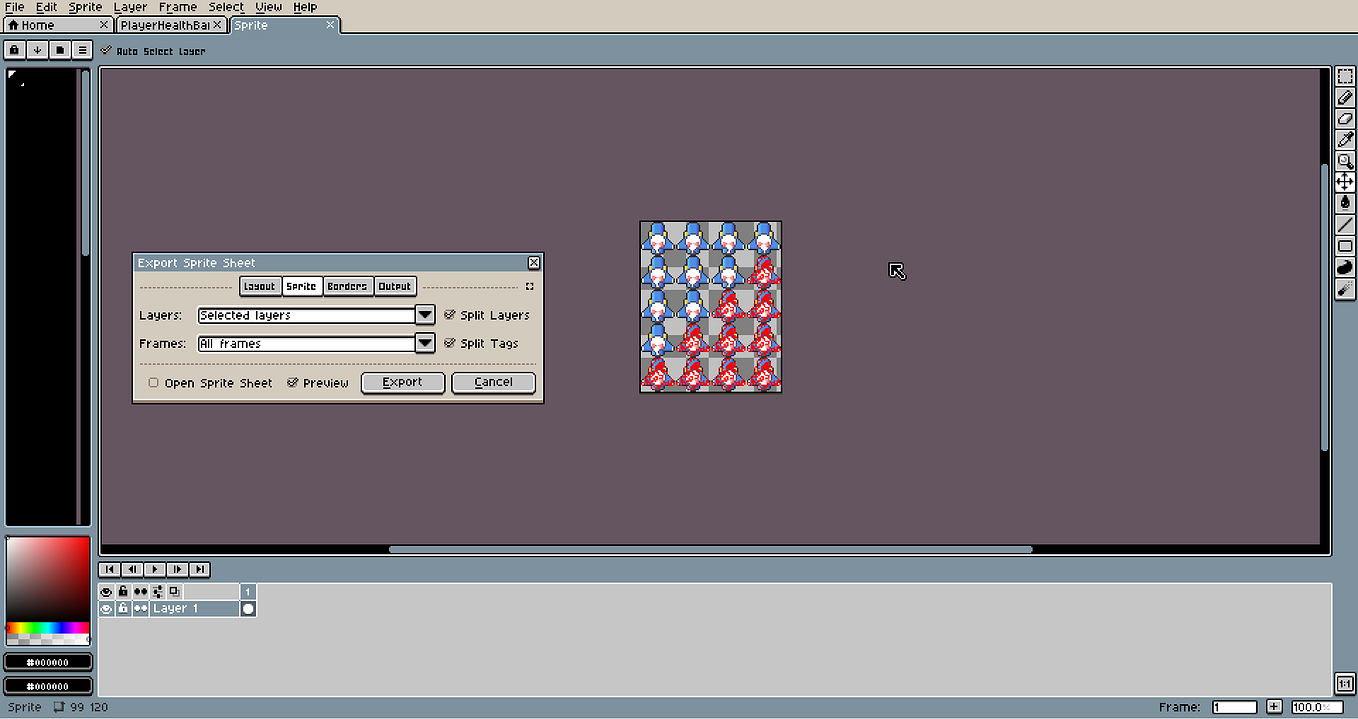1358x719 pixels.
Task: Expand the Sprite options menu icon
Action: click(x=82, y=49)
